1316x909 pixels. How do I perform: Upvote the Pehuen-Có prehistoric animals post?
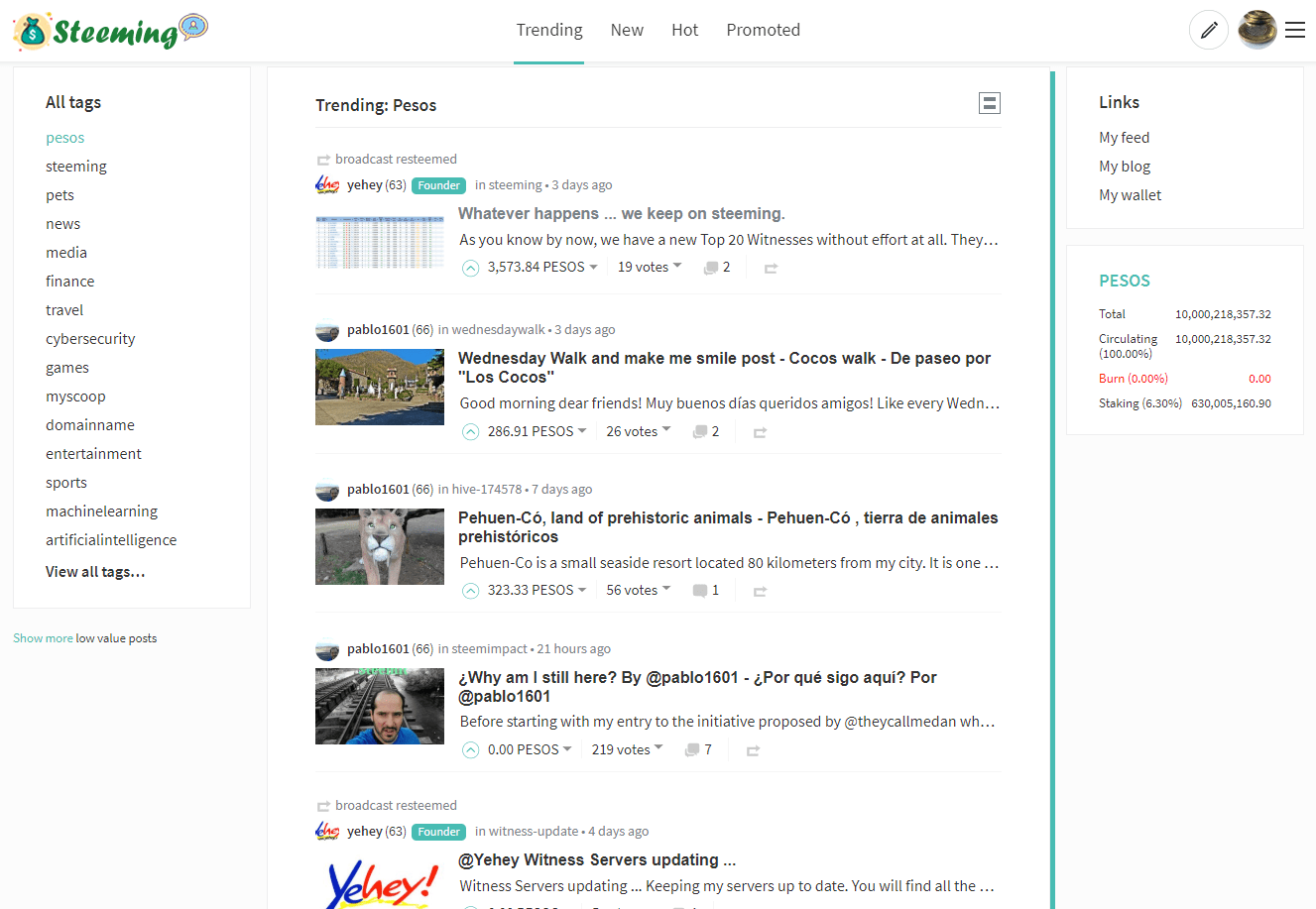click(x=471, y=591)
